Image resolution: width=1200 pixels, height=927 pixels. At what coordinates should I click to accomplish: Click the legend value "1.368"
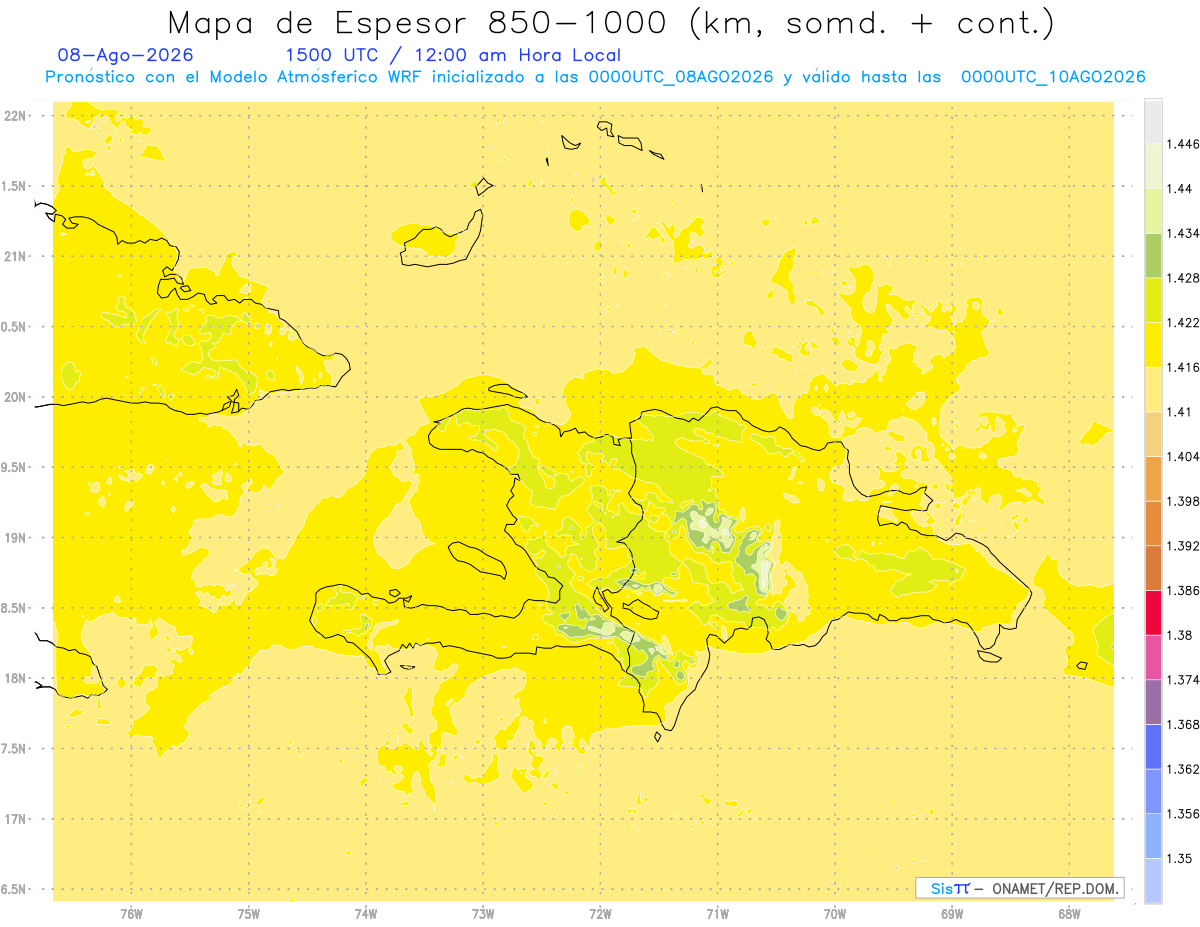pyautogui.click(x=1182, y=724)
